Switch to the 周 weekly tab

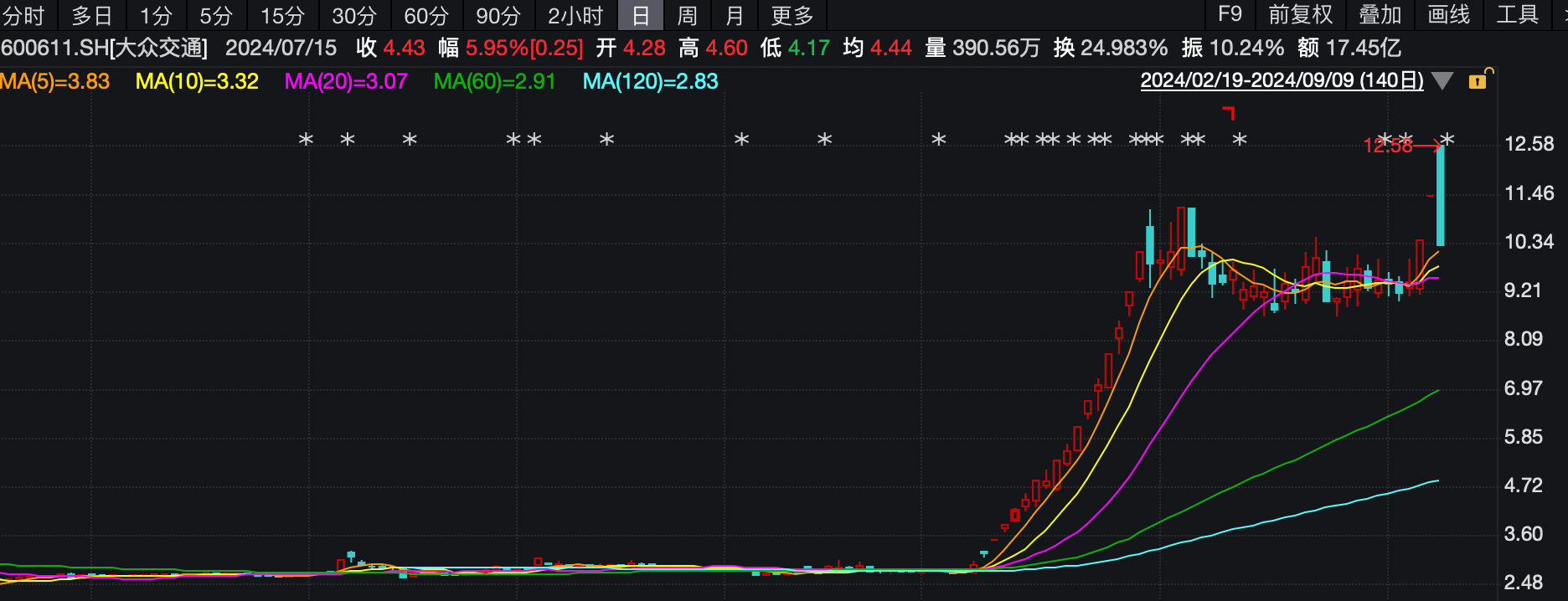pyautogui.click(x=687, y=15)
